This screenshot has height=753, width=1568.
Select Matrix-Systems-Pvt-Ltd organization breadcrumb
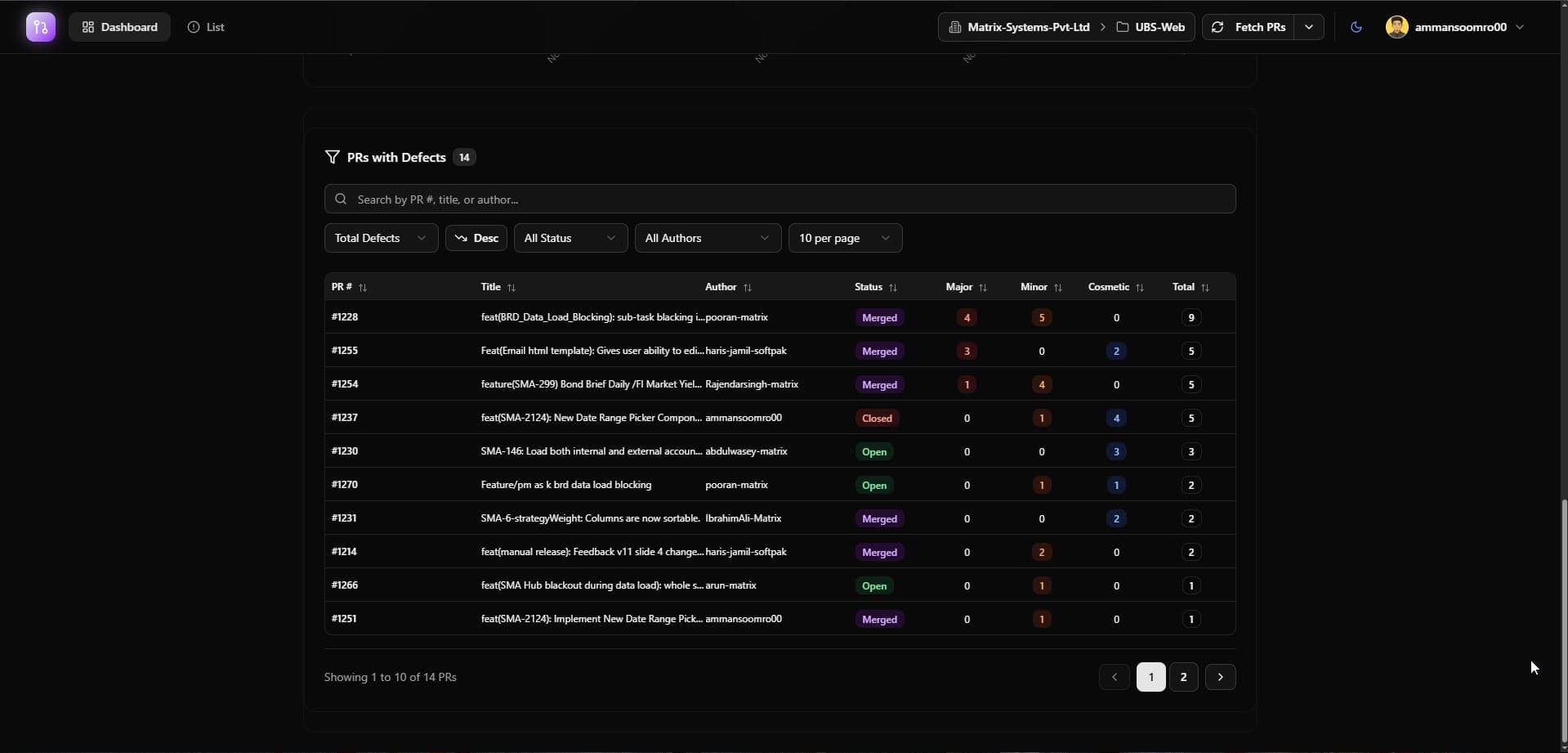[1019, 27]
